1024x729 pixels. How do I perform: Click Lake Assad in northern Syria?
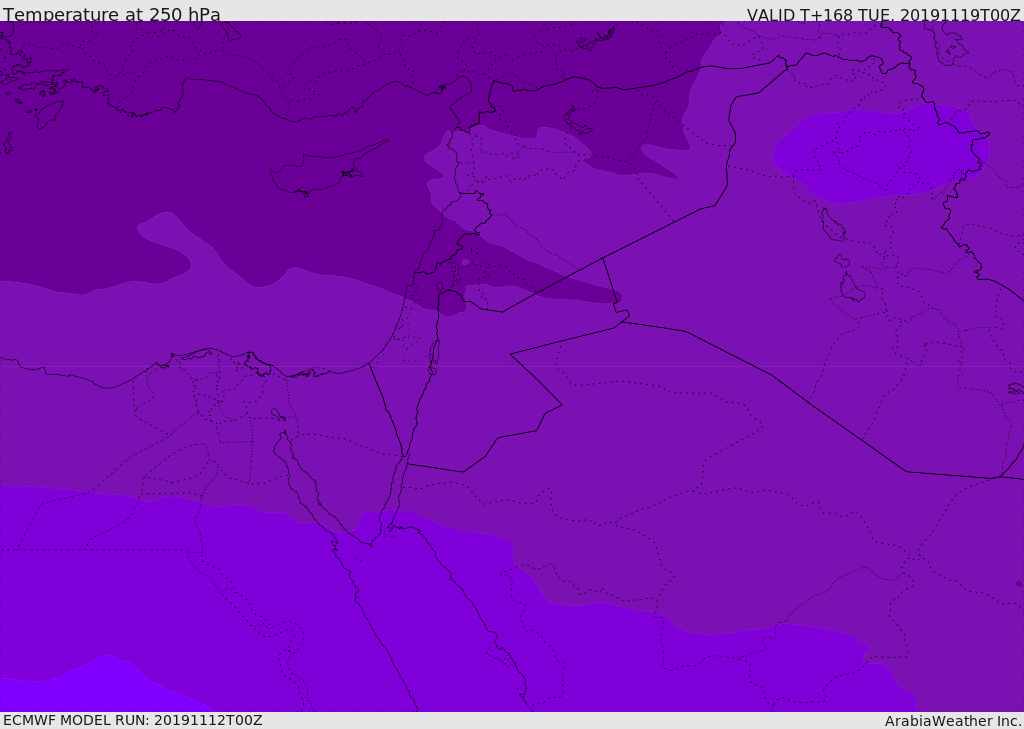(579, 121)
